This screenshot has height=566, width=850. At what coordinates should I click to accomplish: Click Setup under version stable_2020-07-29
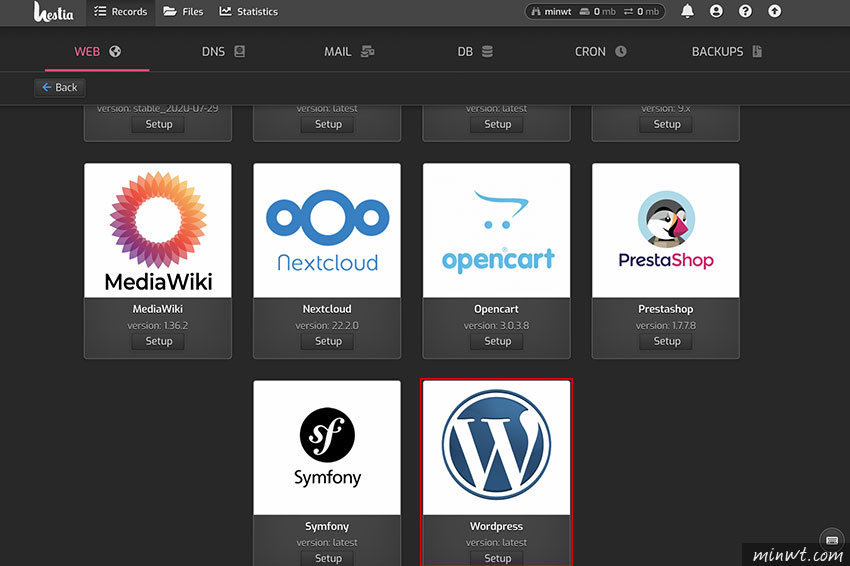tap(158, 124)
